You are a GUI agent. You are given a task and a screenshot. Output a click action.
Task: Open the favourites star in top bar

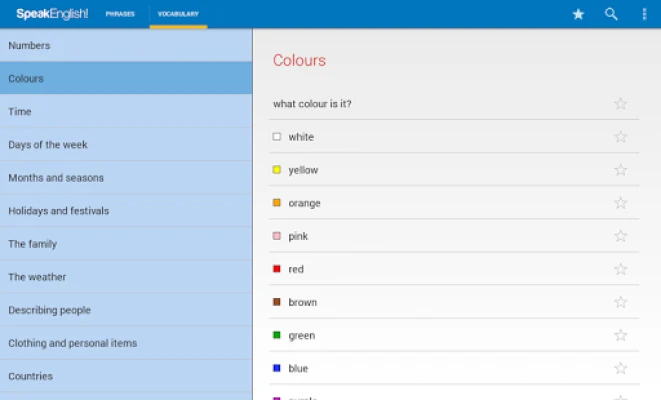tap(578, 14)
